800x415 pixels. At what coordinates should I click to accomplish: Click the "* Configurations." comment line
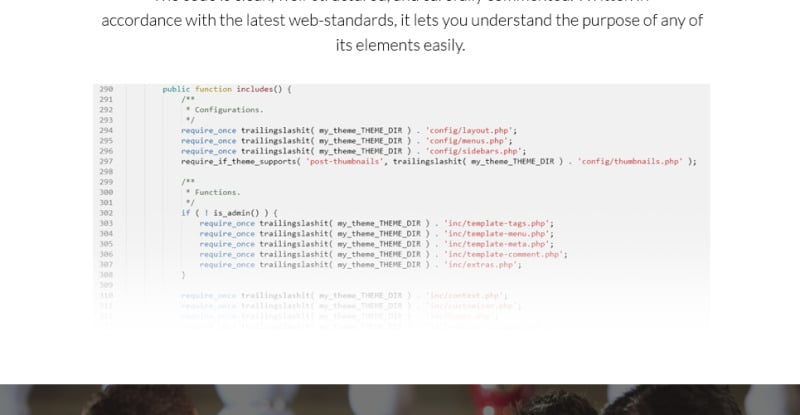225,110
